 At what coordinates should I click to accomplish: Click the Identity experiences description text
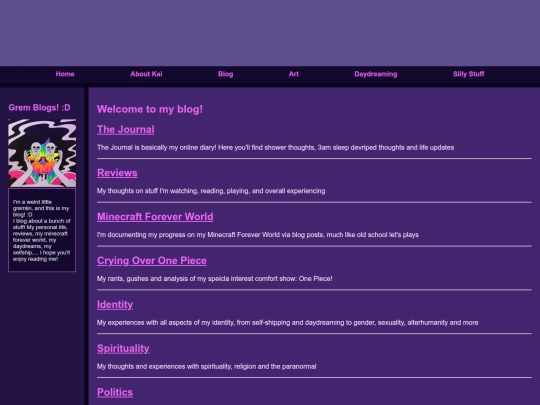click(x=287, y=323)
